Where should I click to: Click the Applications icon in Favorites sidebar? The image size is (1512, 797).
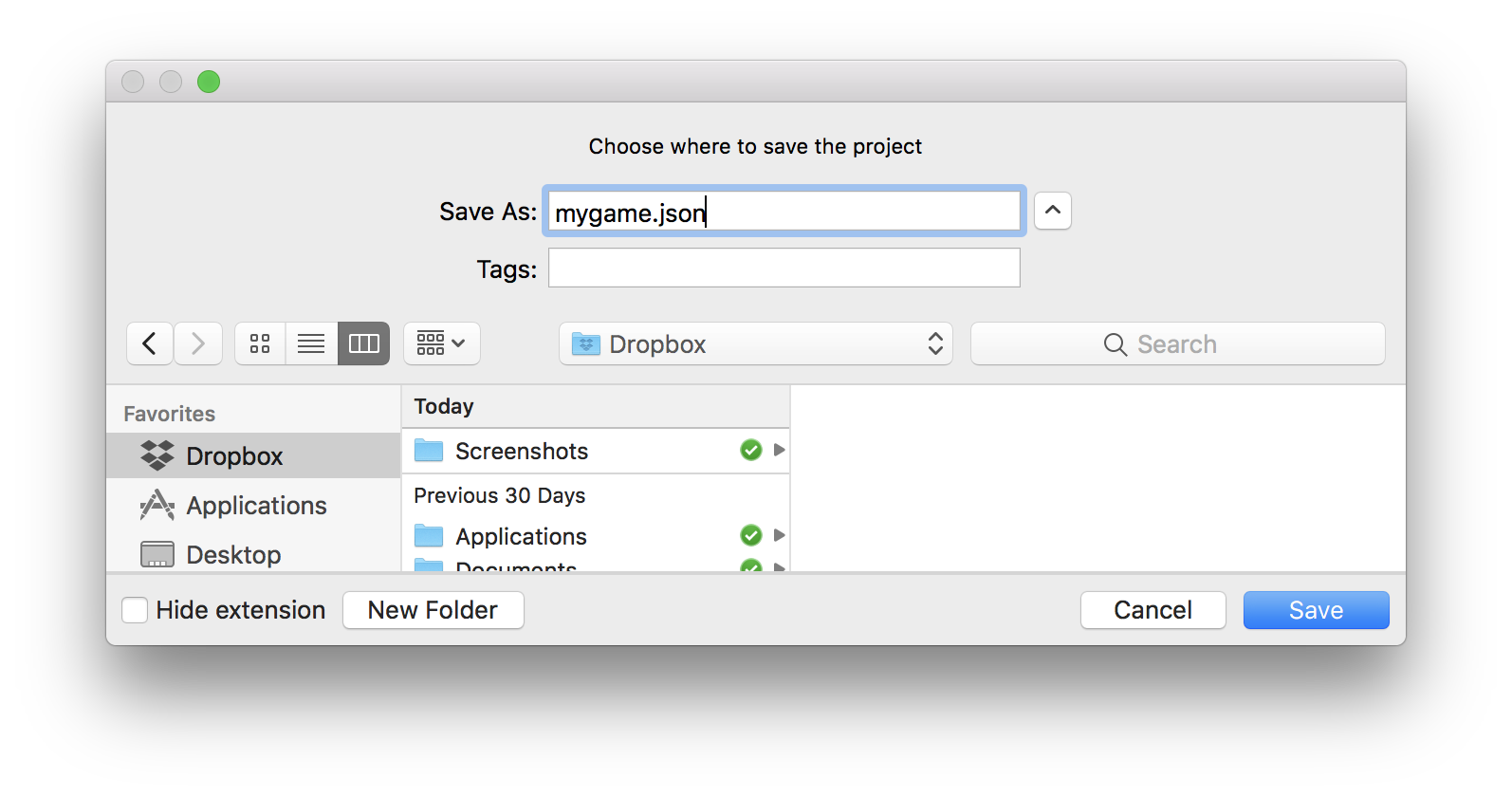click(157, 506)
